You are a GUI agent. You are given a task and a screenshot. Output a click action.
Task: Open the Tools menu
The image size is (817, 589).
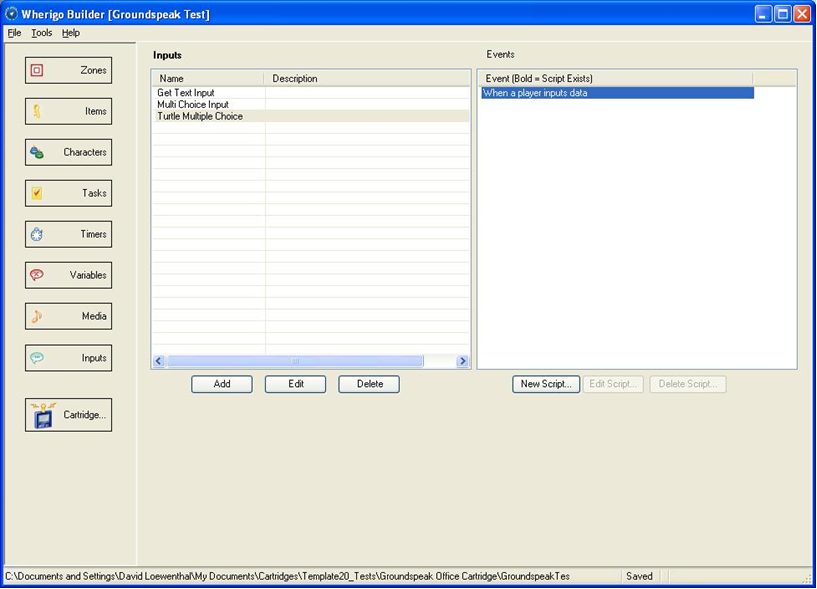[42, 33]
